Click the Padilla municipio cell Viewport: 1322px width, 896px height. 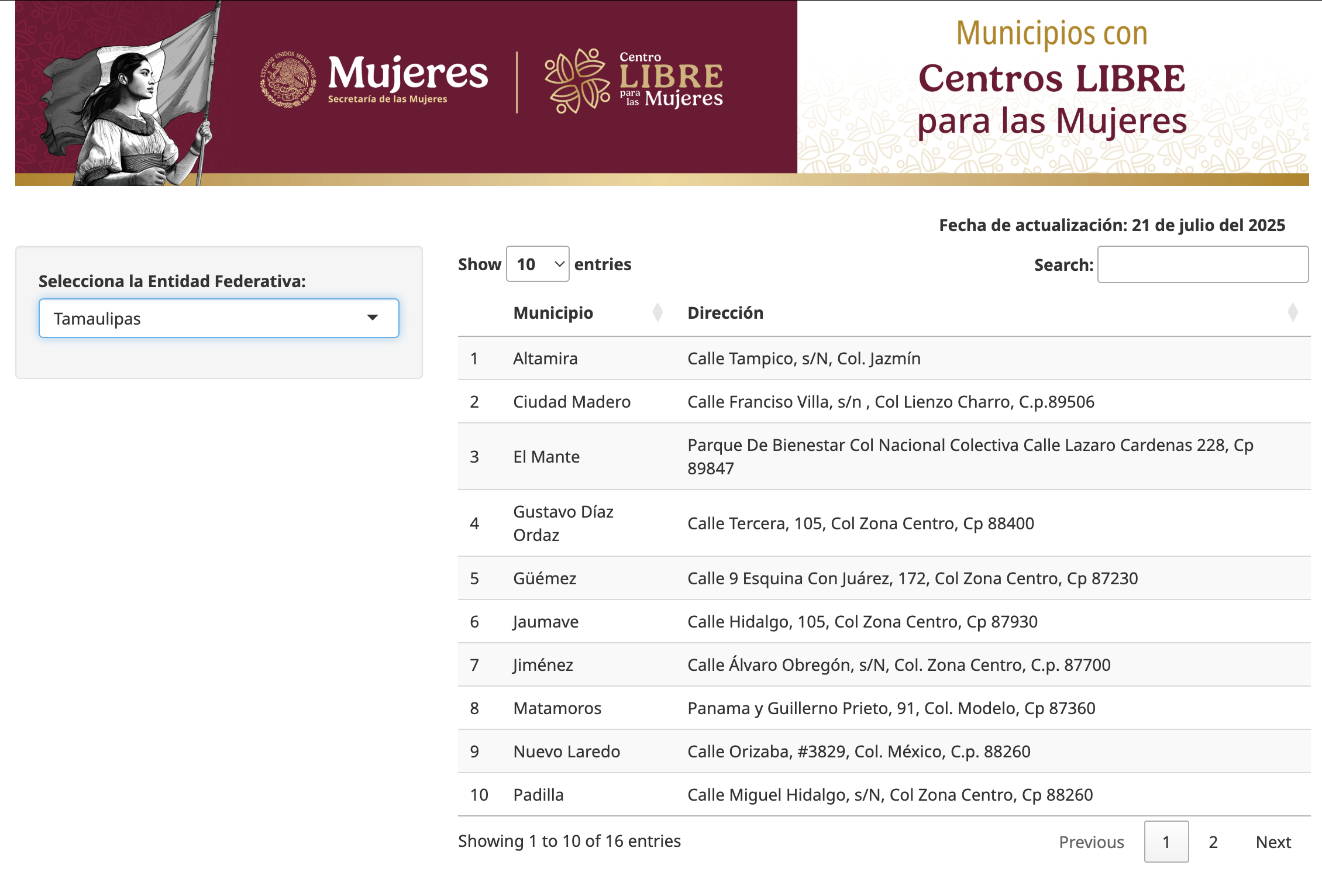(539, 795)
